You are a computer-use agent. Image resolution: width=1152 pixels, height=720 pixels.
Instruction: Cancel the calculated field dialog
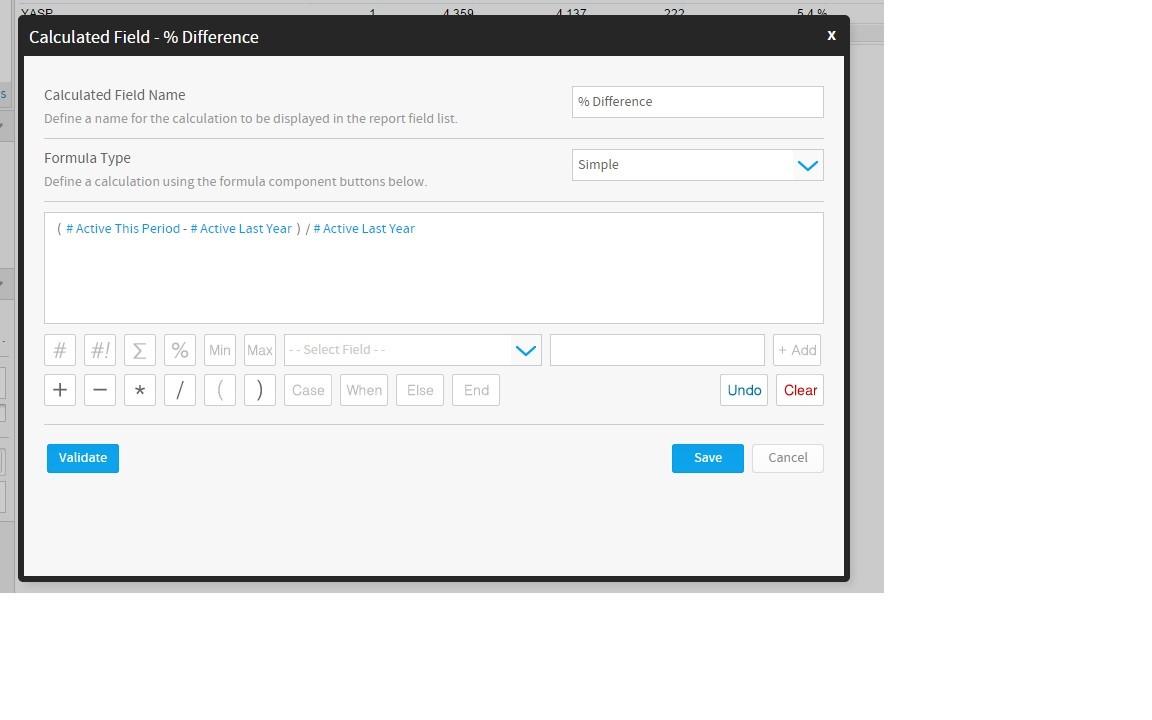click(x=788, y=458)
